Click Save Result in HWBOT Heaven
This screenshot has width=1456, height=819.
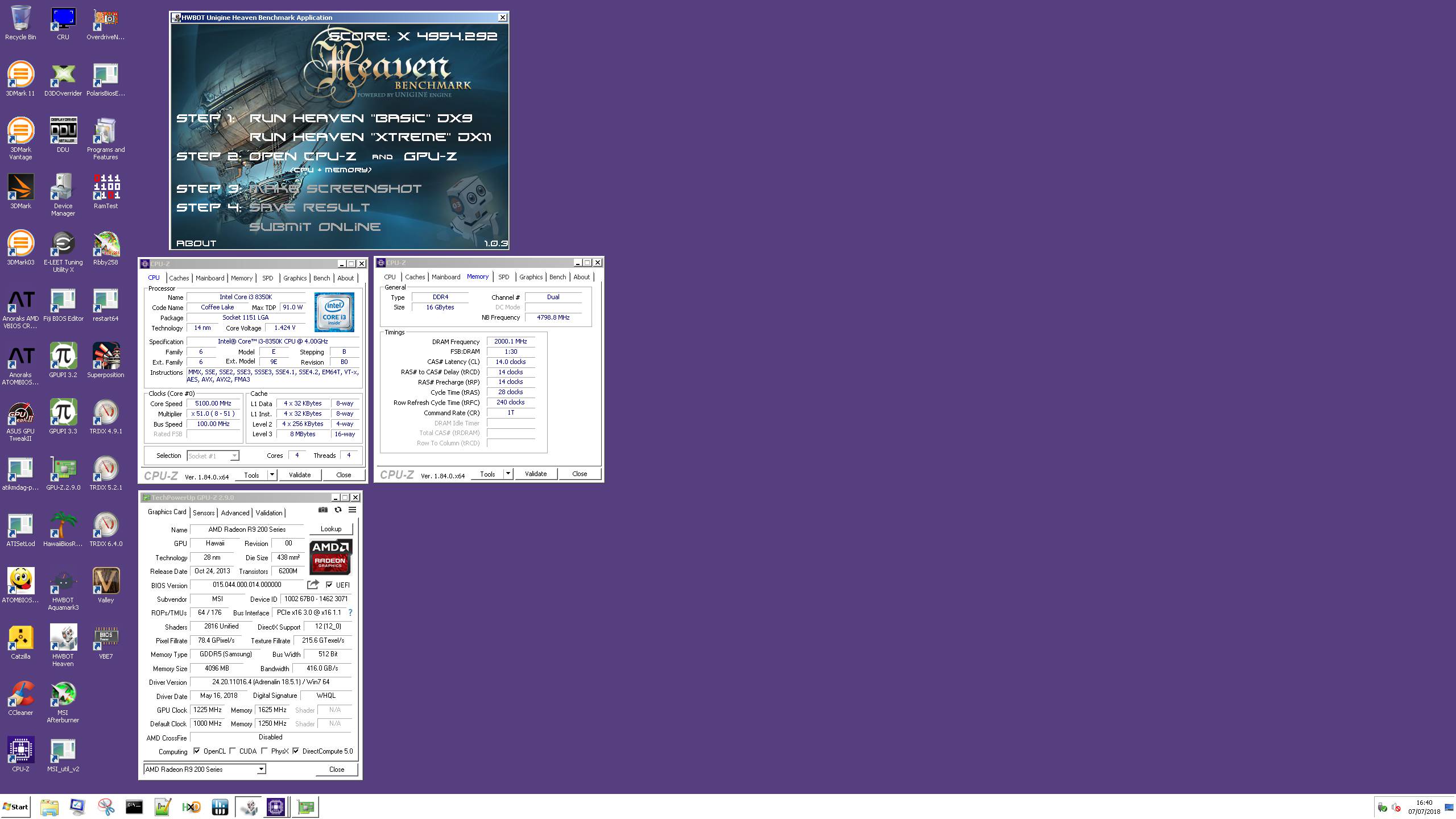coord(309,208)
